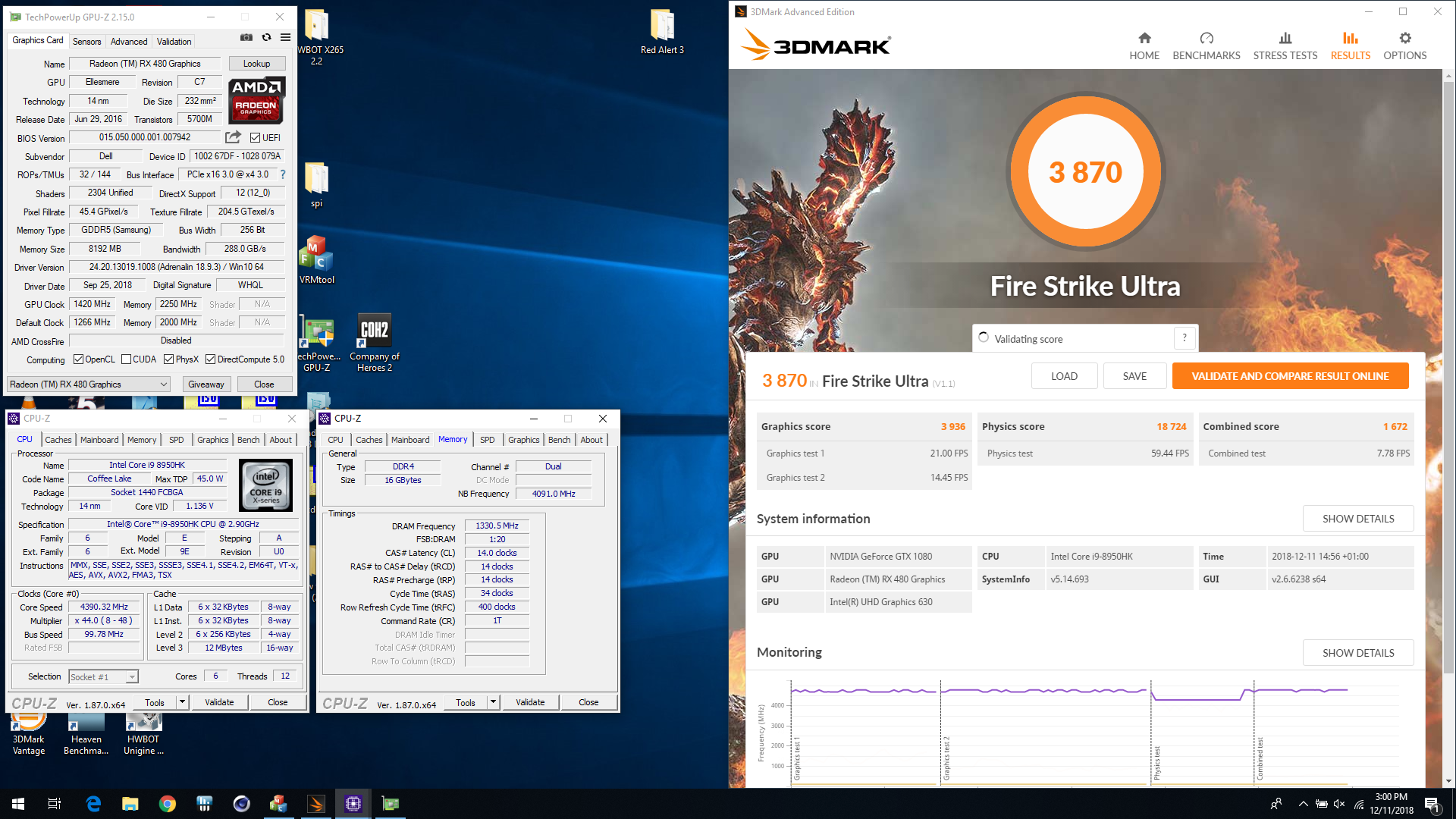This screenshot has height=819, width=1456.
Task: Click the SAVE button in 3DMark
Action: (x=1134, y=376)
